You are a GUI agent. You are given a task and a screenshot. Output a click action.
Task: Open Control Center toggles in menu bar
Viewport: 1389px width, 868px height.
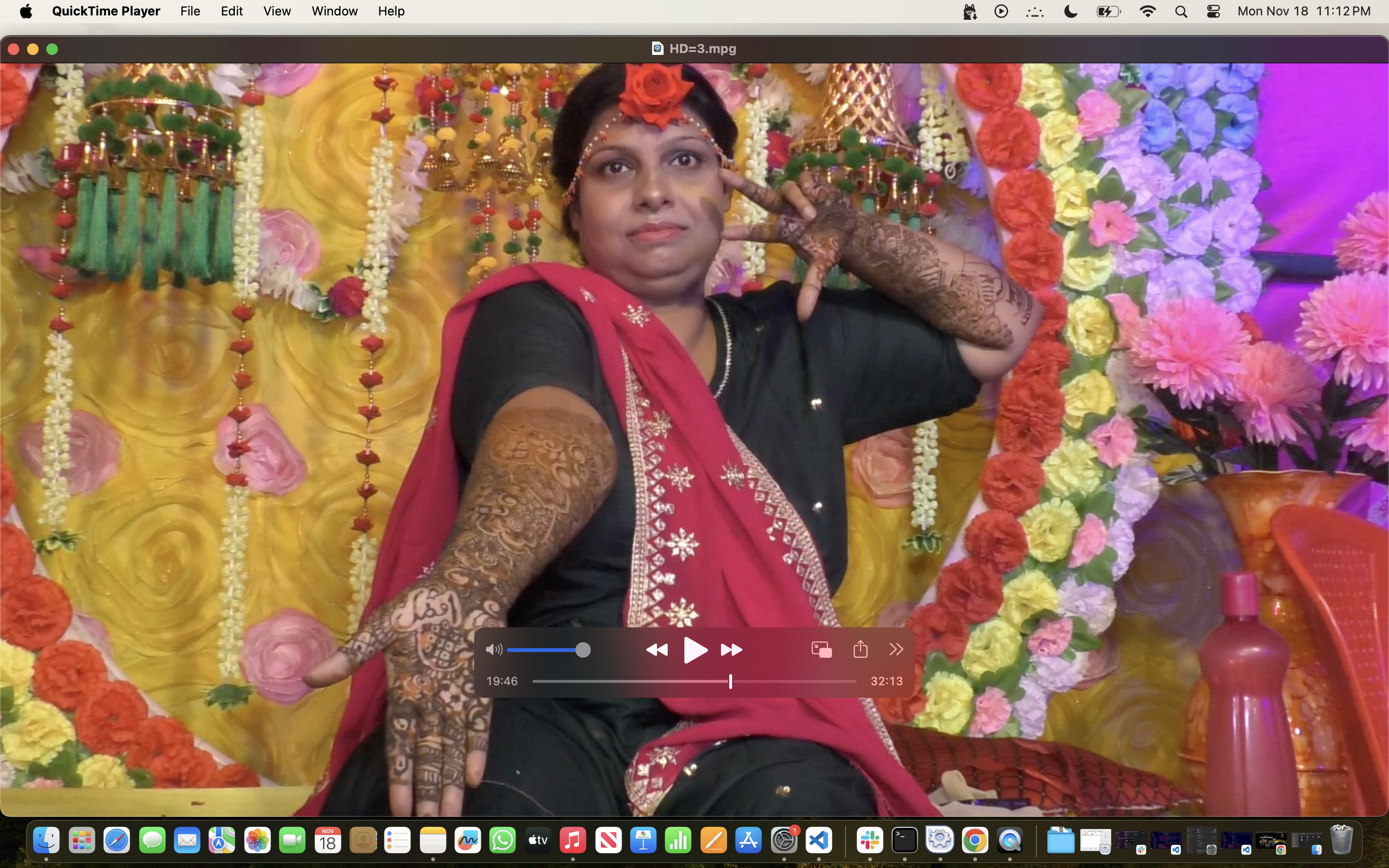[x=1213, y=11]
